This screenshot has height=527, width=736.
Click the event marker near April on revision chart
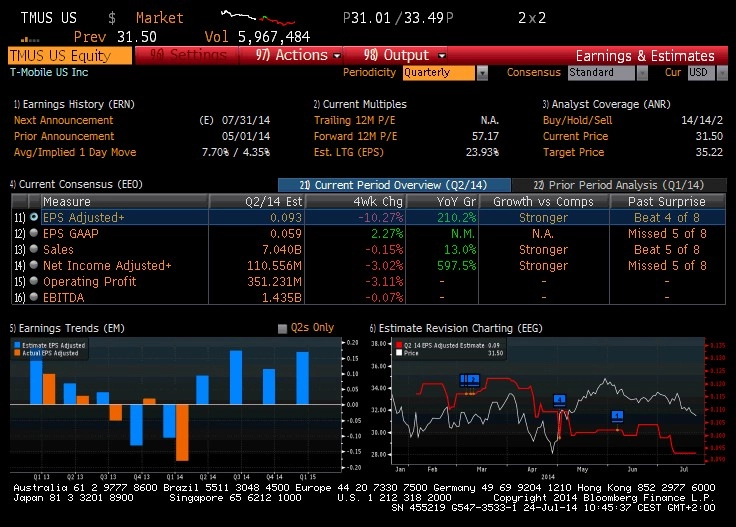[x=559, y=400]
